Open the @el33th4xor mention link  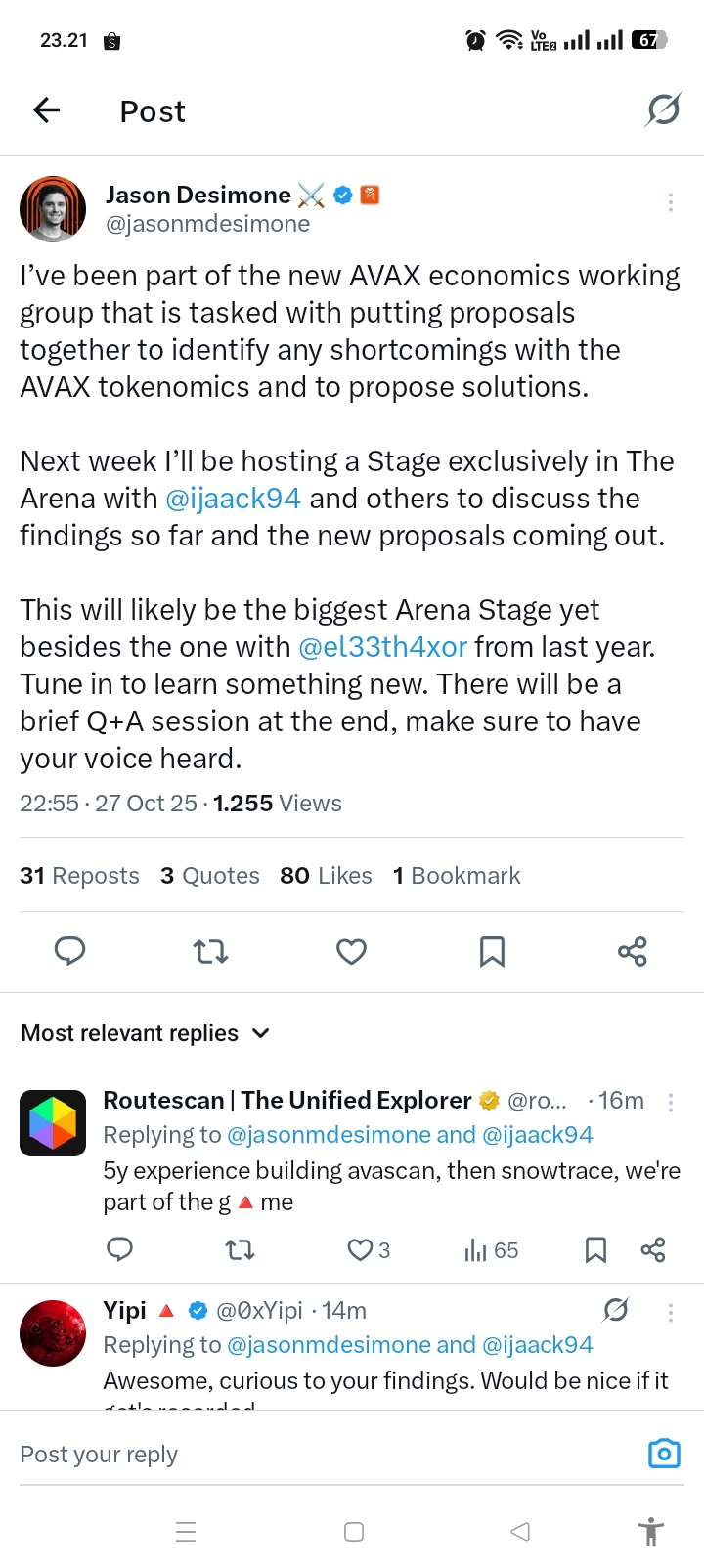point(382,647)
